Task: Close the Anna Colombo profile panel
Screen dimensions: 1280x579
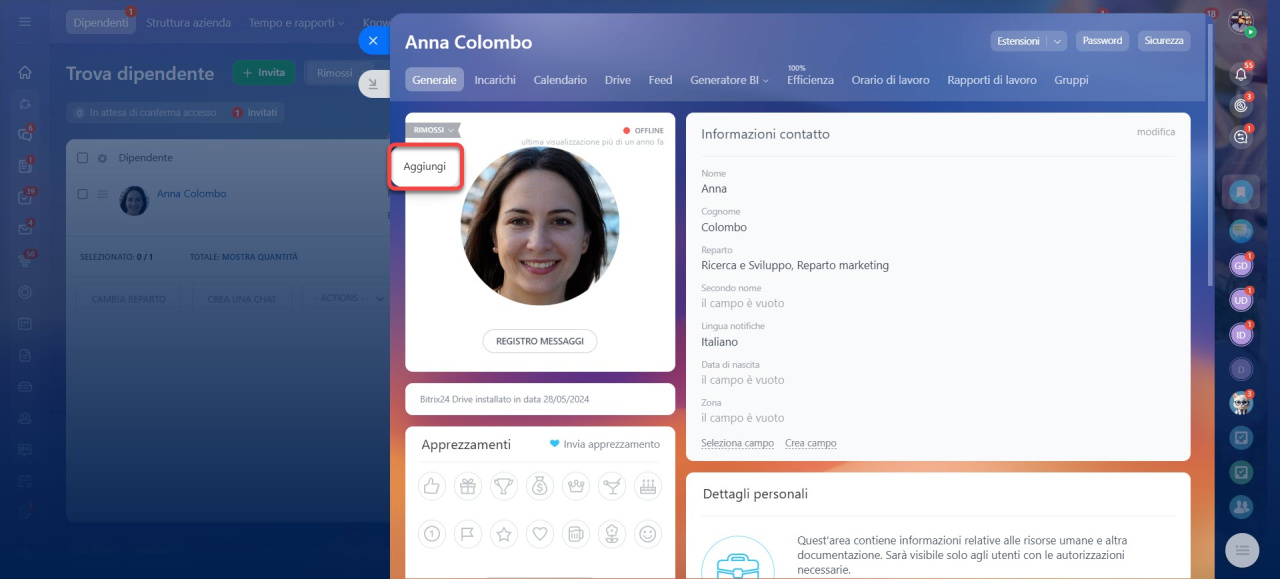Action: click(373, 41)
